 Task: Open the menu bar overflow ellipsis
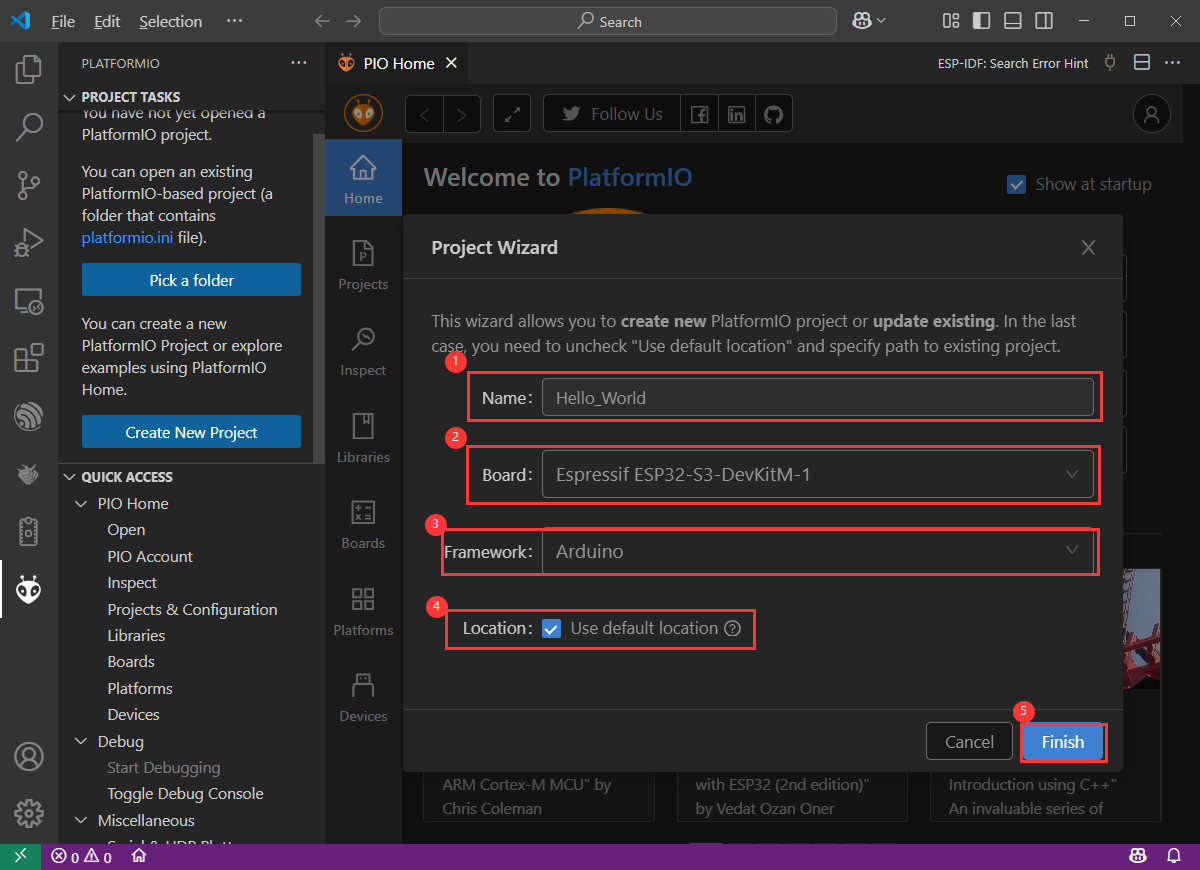234,21
